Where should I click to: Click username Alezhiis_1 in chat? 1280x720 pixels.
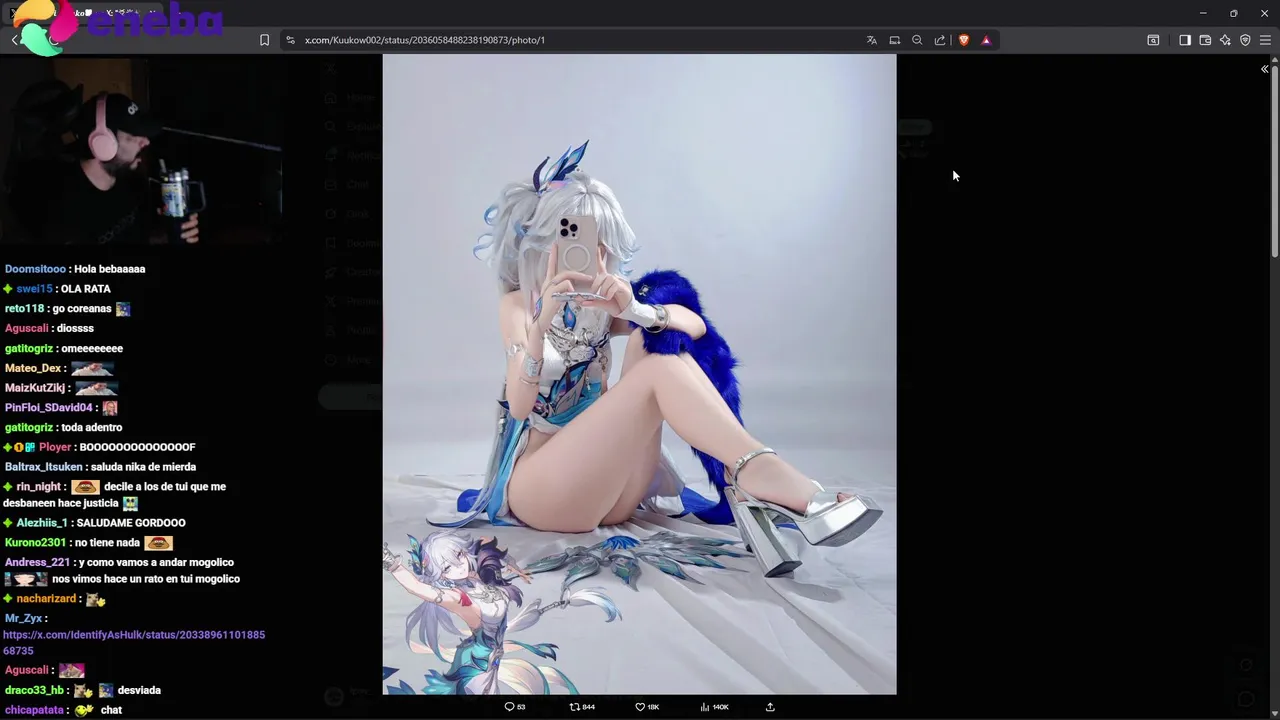coord(42,523)
